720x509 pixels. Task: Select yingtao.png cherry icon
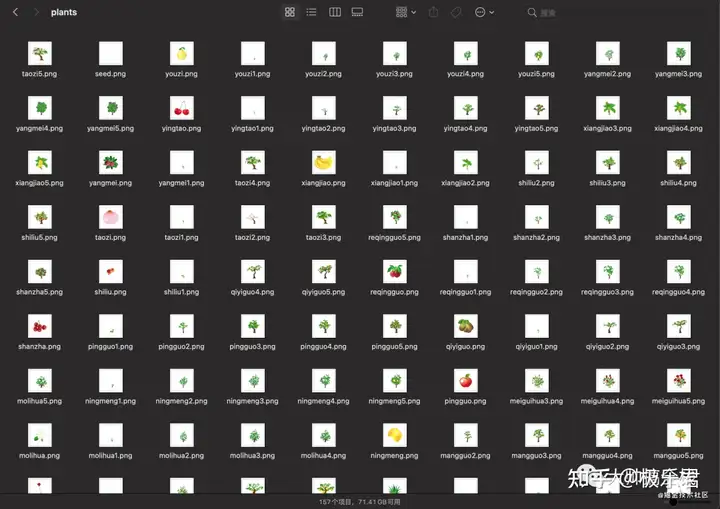[x=181, y=108]
